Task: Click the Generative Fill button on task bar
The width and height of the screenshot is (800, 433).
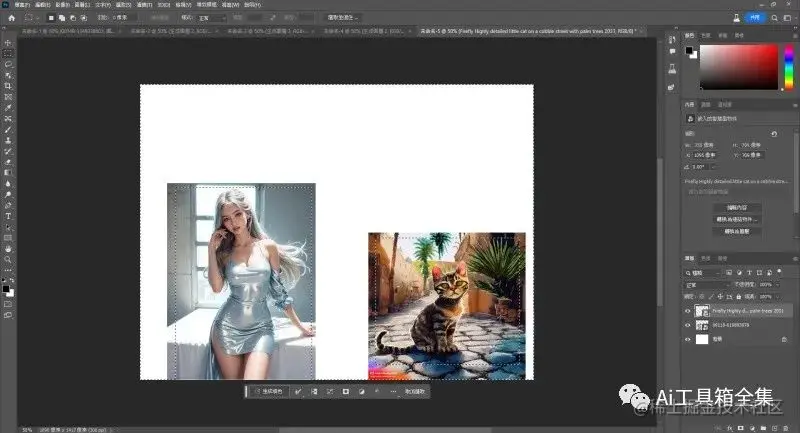Action: 269,392
